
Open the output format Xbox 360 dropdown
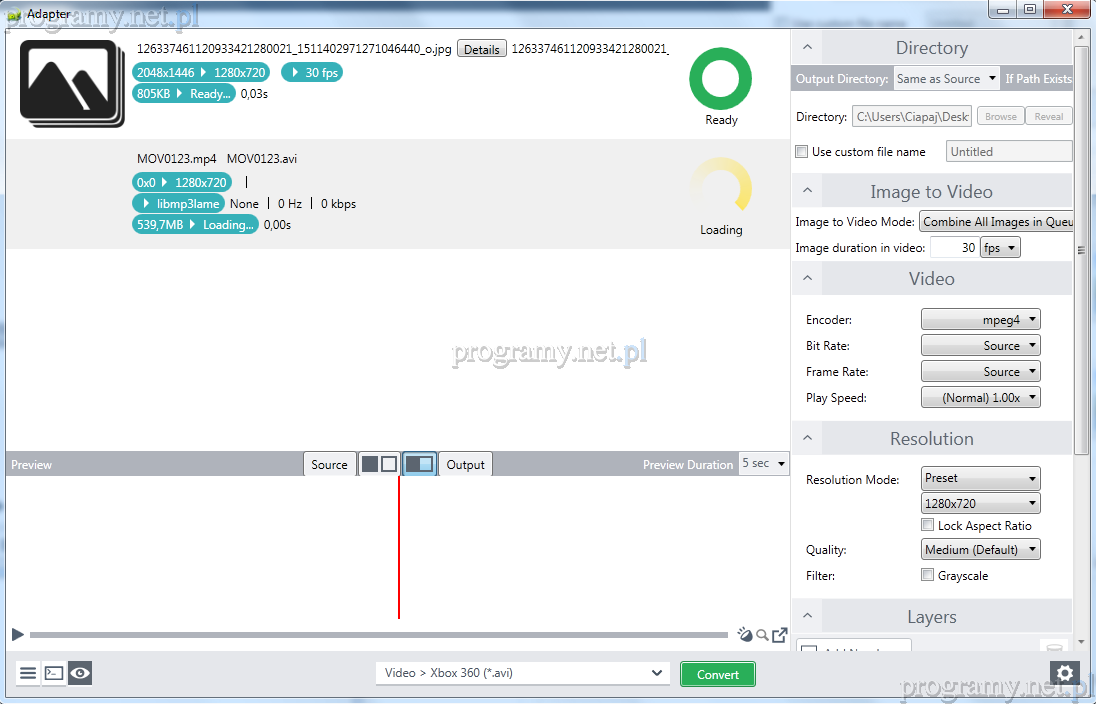click(x=523, y=673)
